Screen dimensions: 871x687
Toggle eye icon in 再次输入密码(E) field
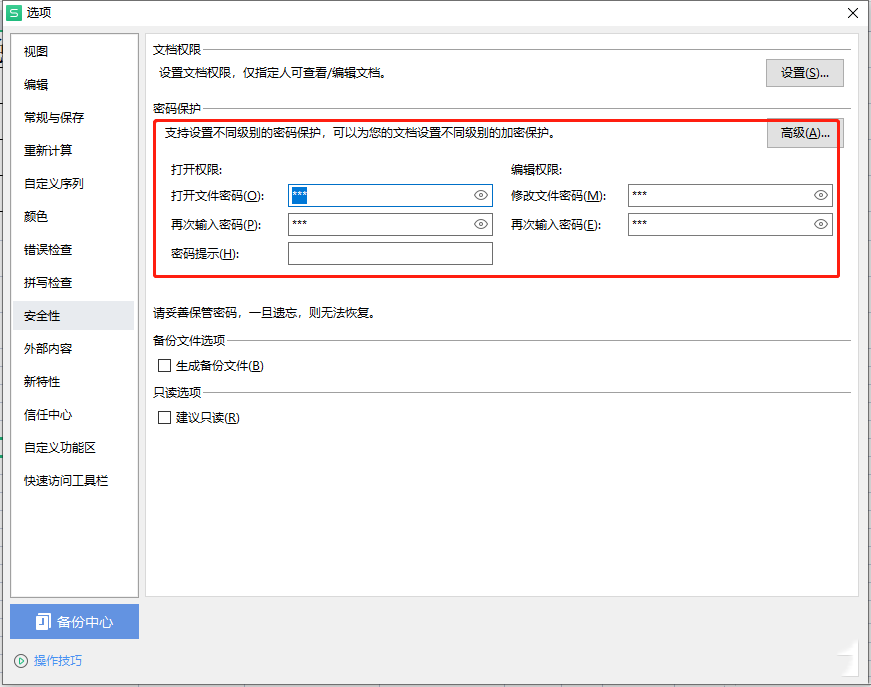[821, 224]
